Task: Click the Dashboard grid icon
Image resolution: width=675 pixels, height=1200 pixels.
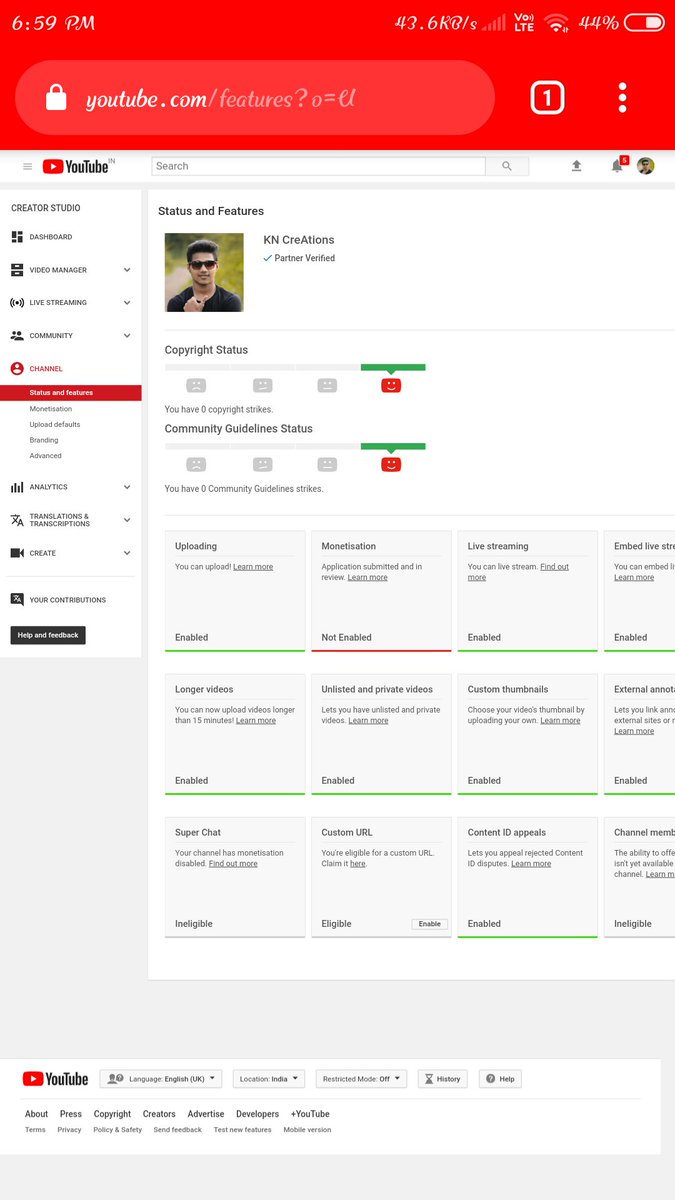Action: [x=17, y=237]
